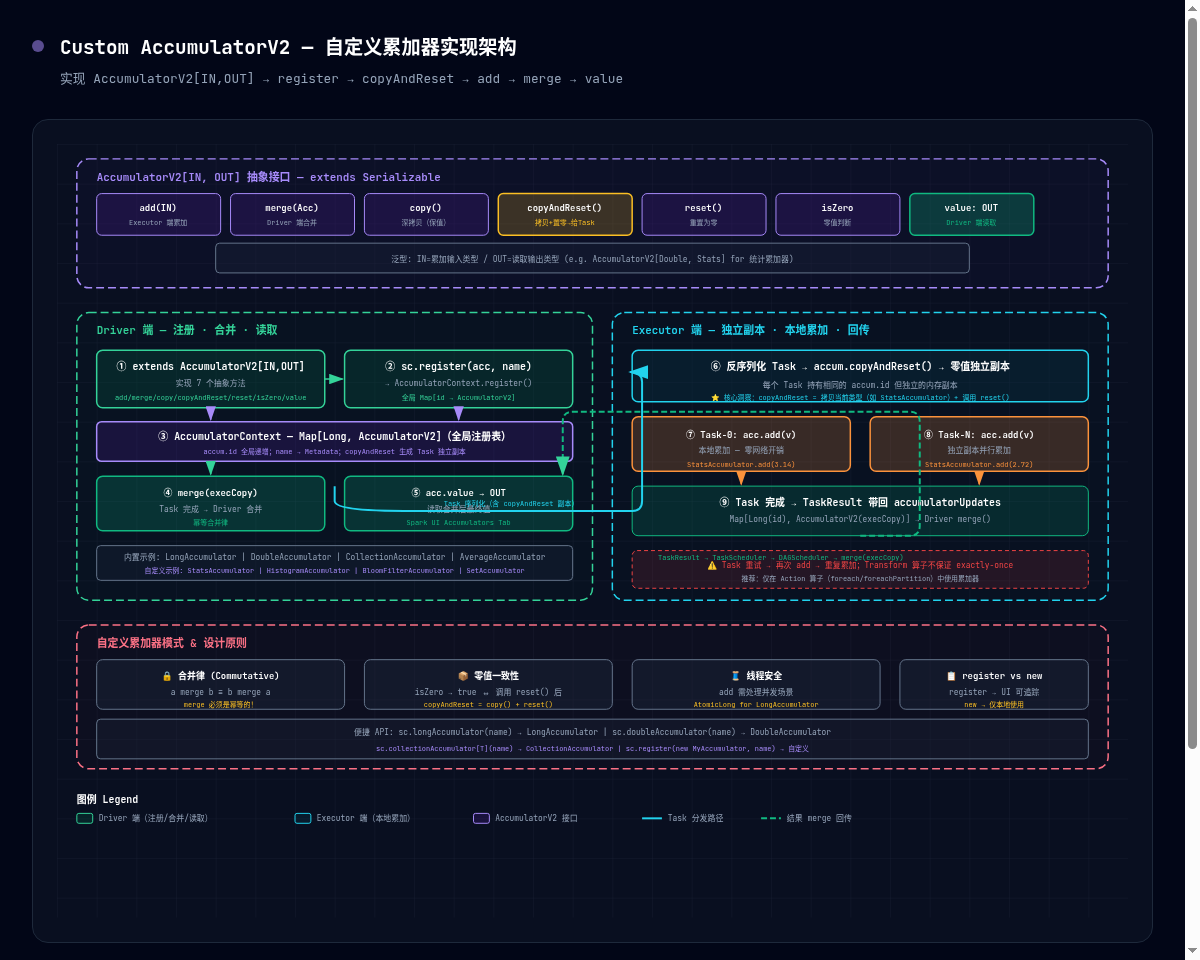Click the 自定义示例 StatsAccumulator line
This screenshot has width=1200, height=960.
pyautogui.click(x=334, y=571)
